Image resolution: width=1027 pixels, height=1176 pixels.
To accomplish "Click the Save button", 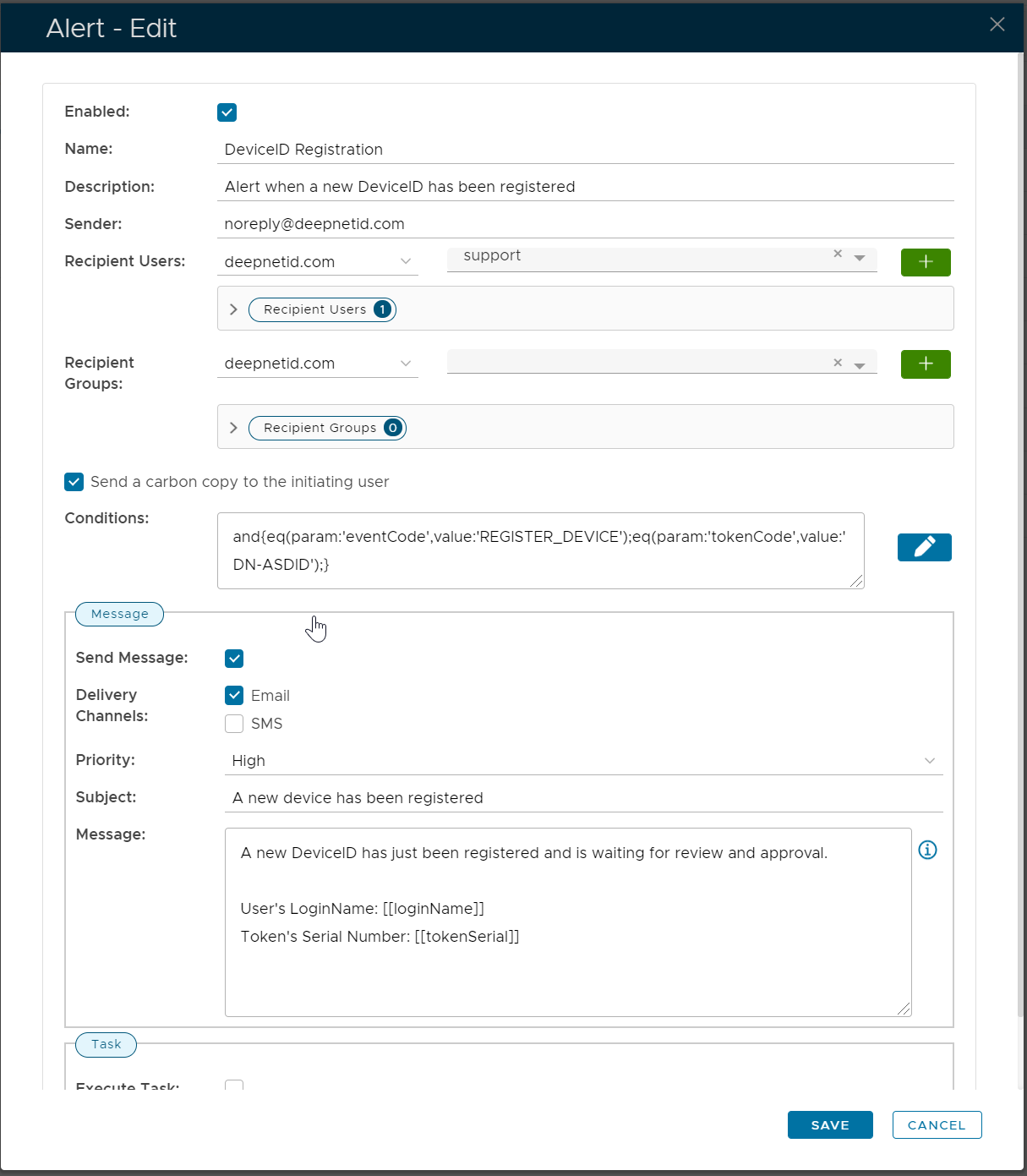I will click(829, 1124).
